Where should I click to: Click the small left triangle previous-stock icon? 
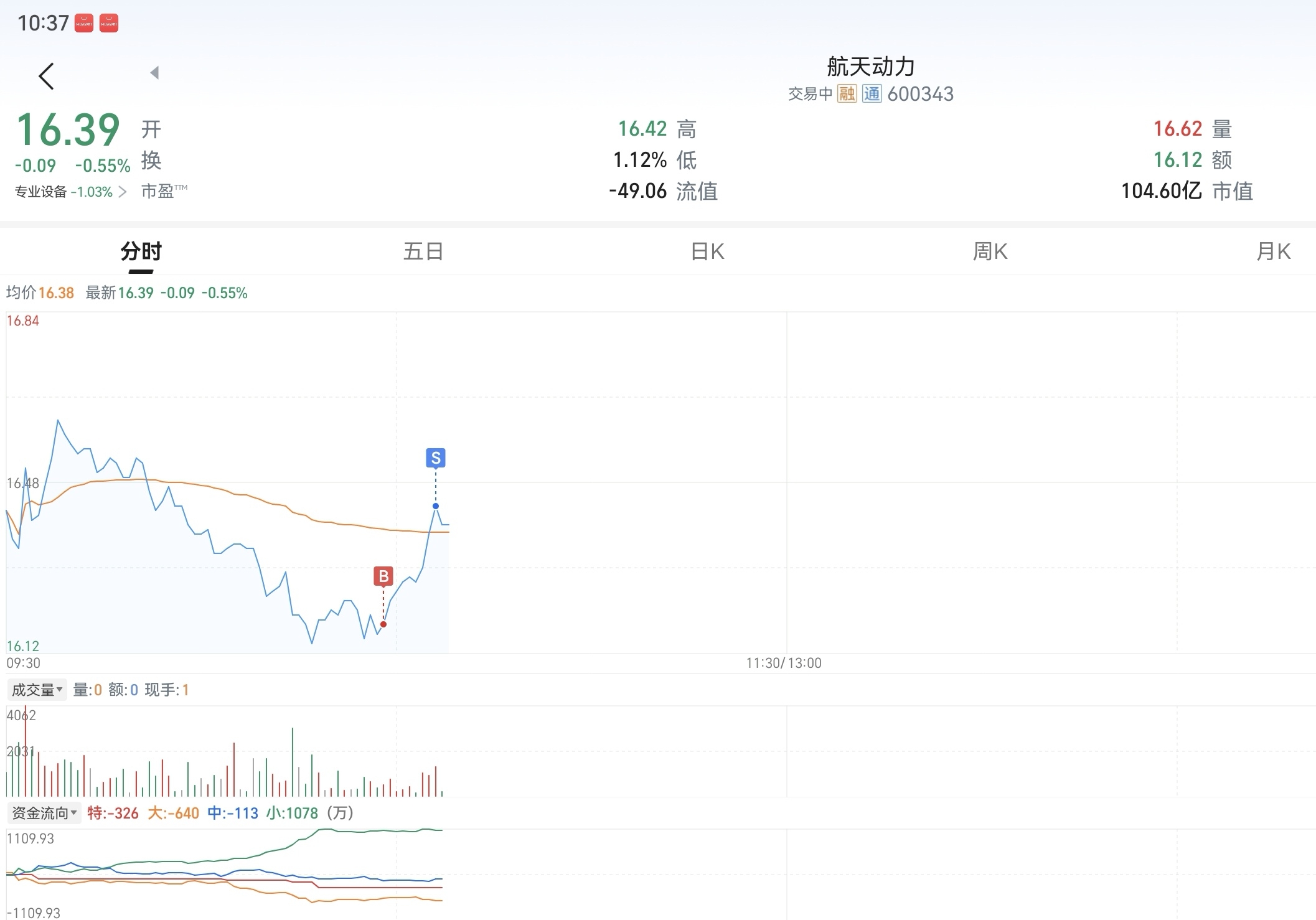click(x=155, y=73)
